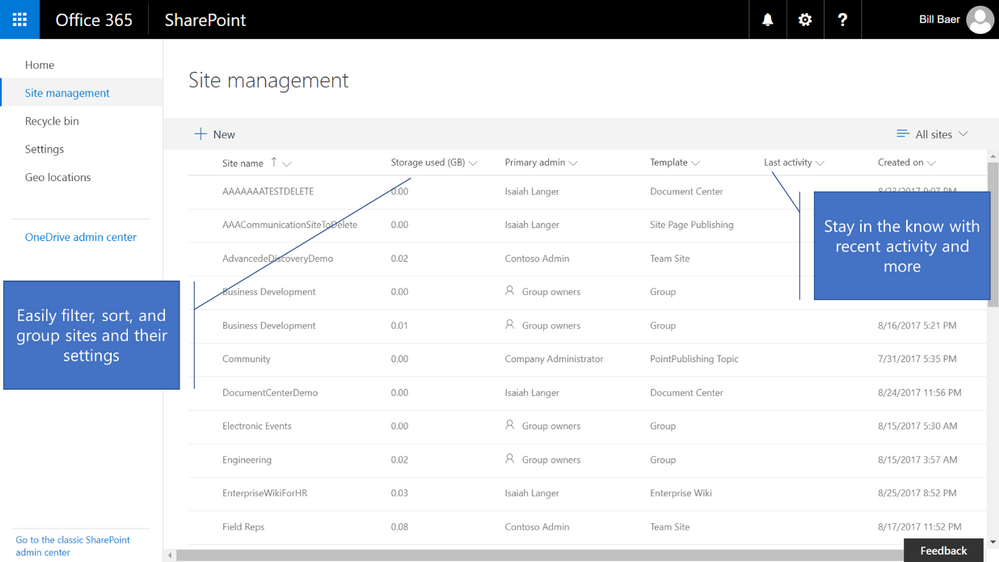The height and width of the screenshot is (562, 999).
Task: Click PointPublishing Topic template cell
Action: (694, 359)
